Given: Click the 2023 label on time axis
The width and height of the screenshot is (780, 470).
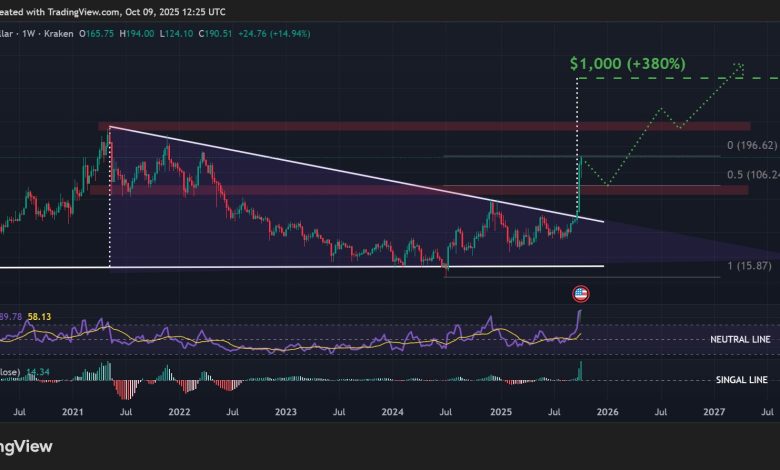Looking at the screenshot, I should pyautogui.click(x=286, y=411).
